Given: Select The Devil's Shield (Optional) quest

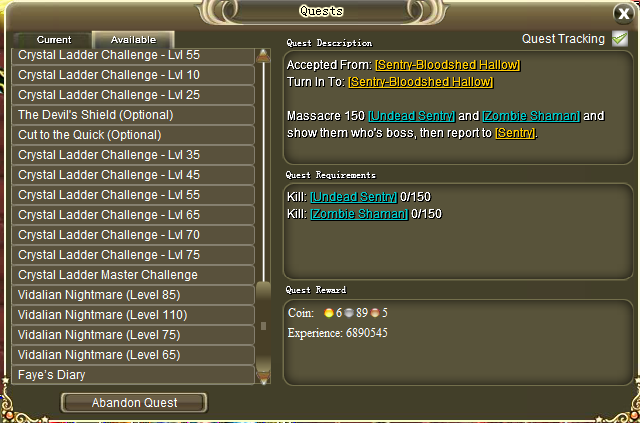Looking at the screenshot, I should [133, 115].
